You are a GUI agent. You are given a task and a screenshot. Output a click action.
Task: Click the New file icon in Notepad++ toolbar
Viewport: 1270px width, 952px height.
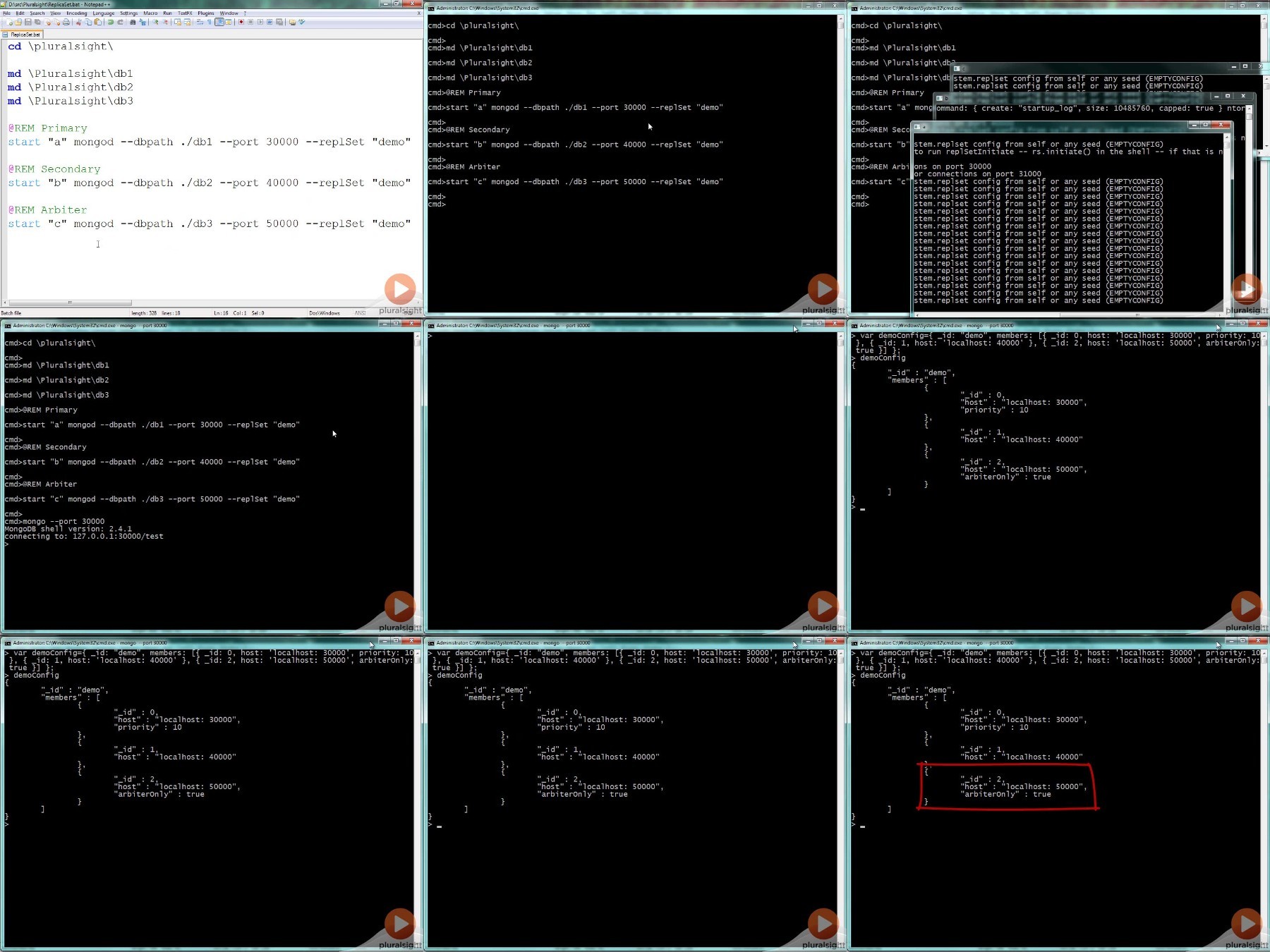click(x=8, y=22)
